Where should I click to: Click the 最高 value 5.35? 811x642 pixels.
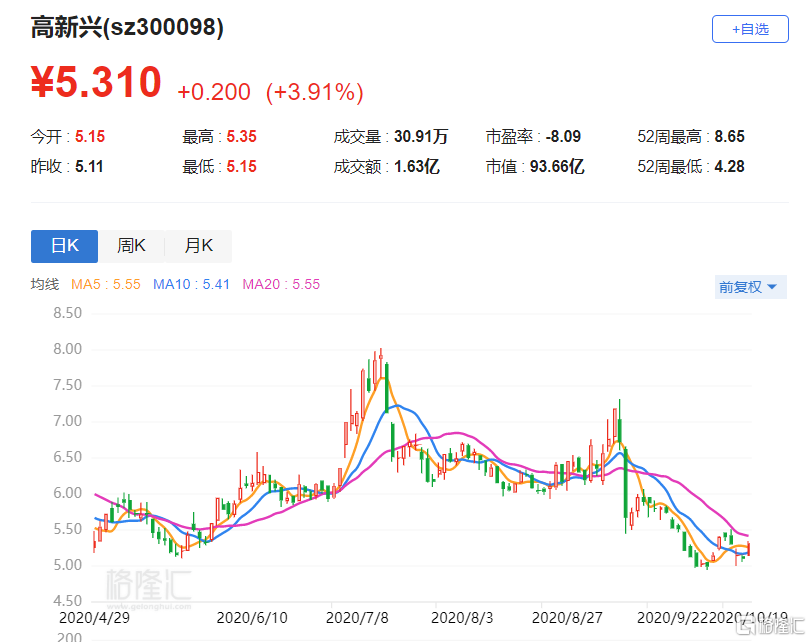click(242, 137)
